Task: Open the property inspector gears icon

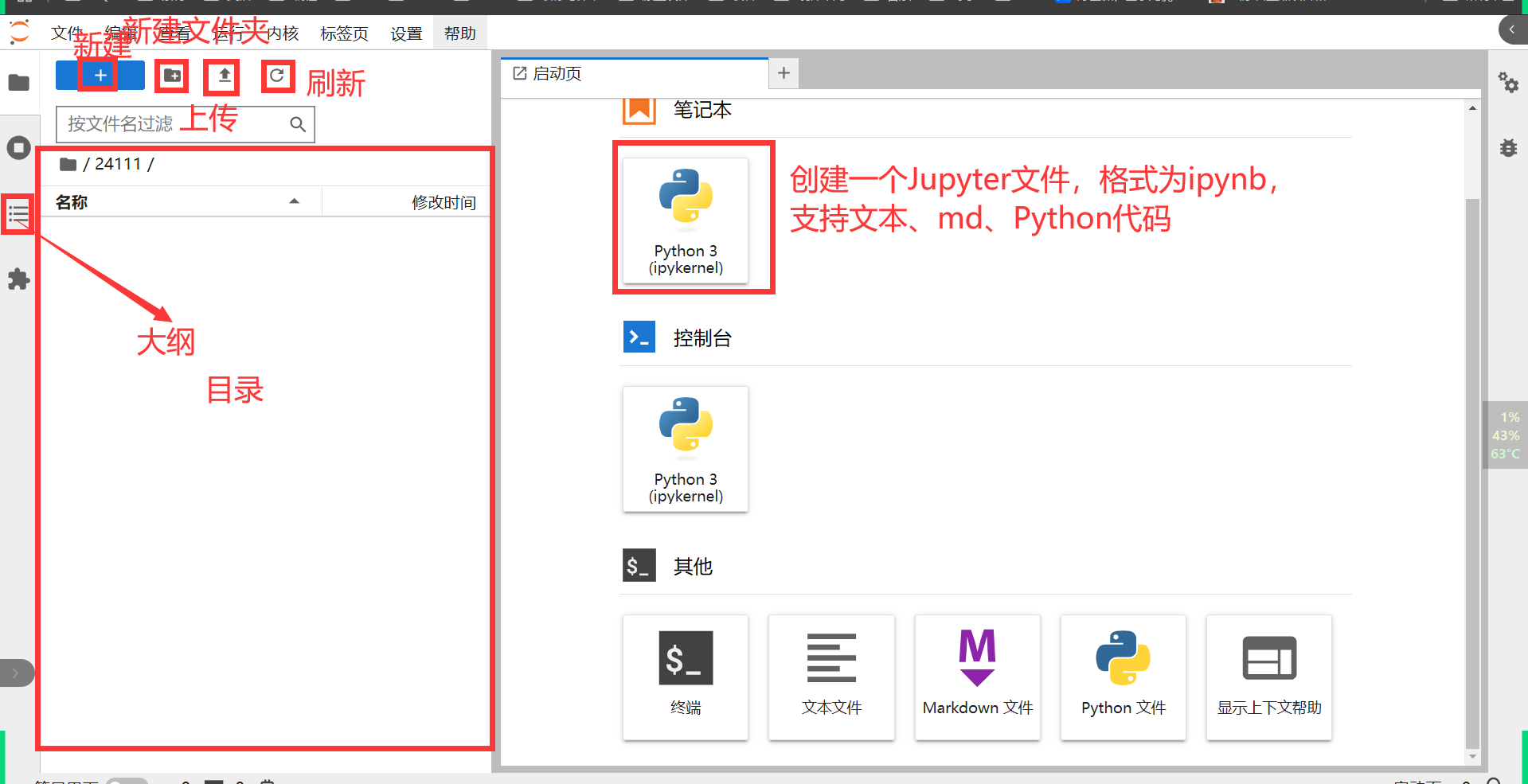Action: (x=1508, y=82)
